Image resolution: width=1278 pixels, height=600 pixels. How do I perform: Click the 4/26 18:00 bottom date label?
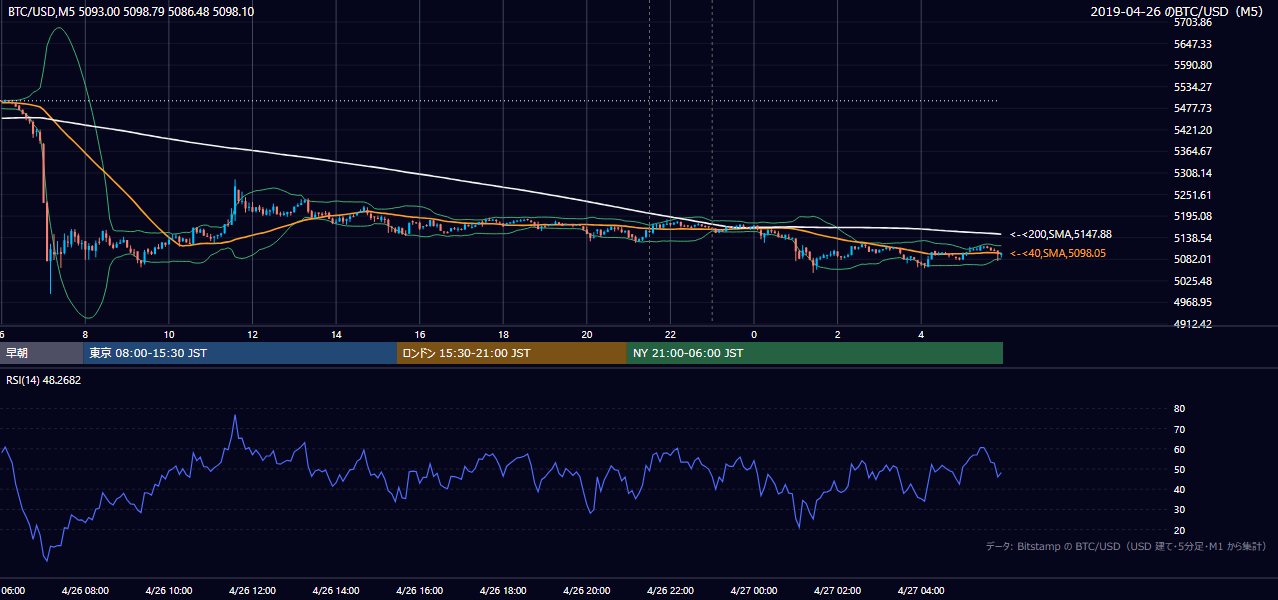[503, 591]
